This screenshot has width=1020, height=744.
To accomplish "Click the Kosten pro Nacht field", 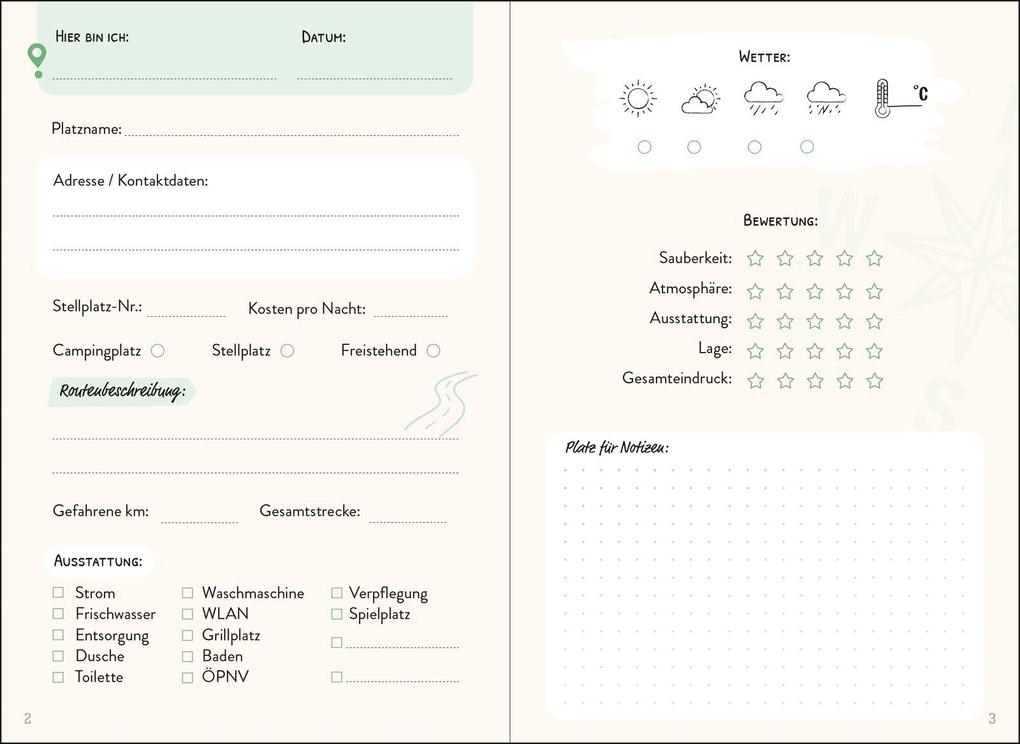I will tap(410, 311).
